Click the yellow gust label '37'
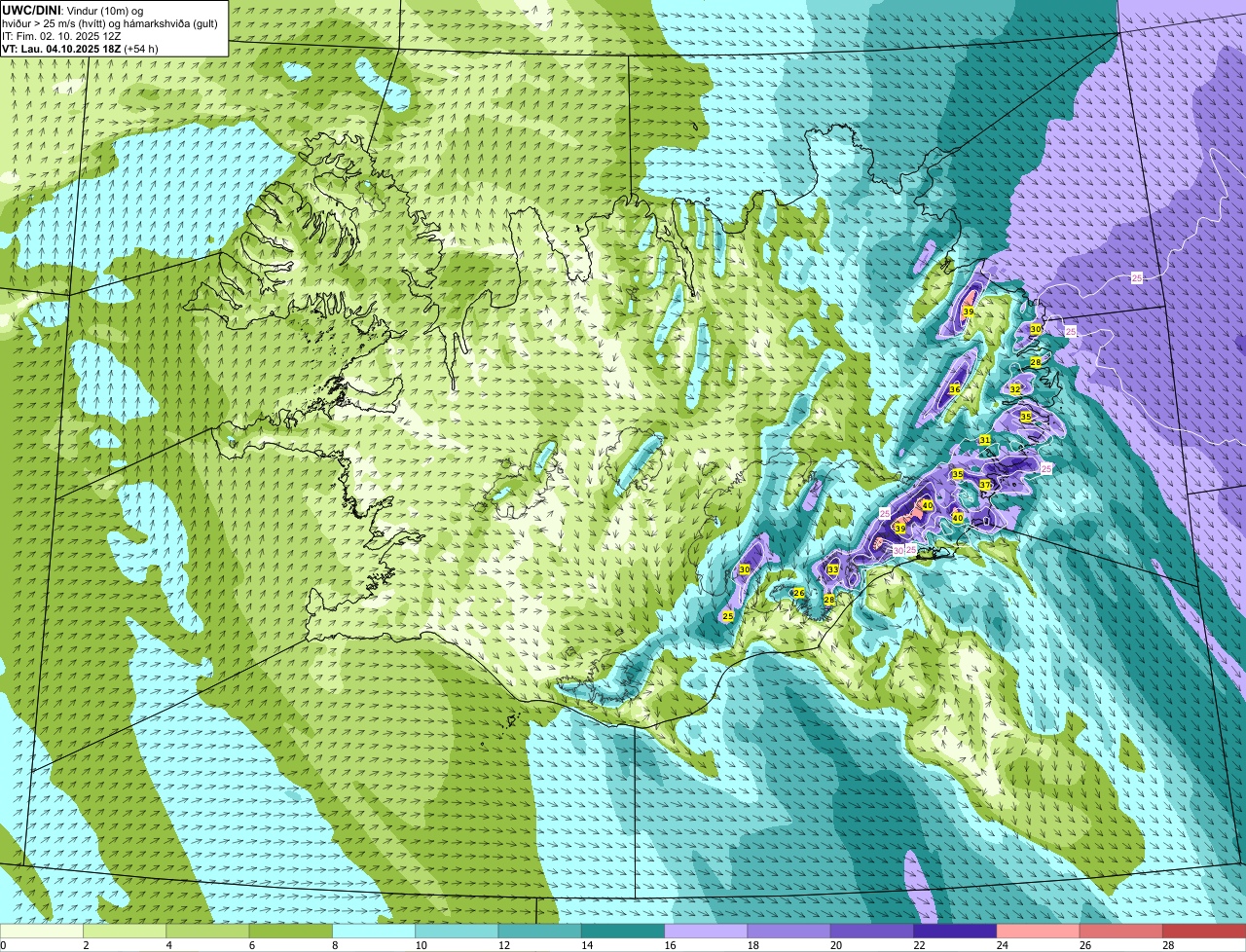 click(985, 485)
